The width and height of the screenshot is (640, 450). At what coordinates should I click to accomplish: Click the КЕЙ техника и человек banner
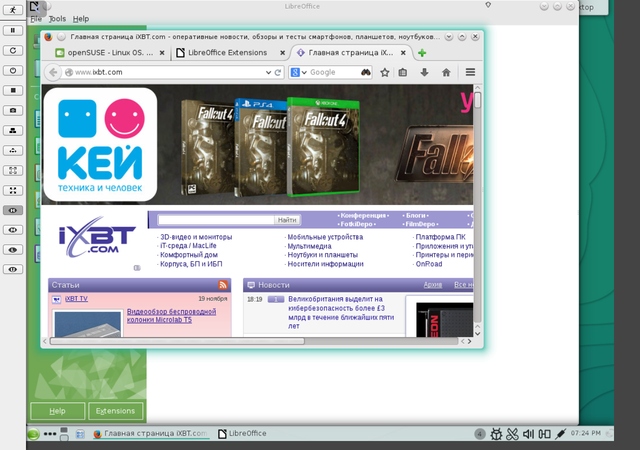100,145
